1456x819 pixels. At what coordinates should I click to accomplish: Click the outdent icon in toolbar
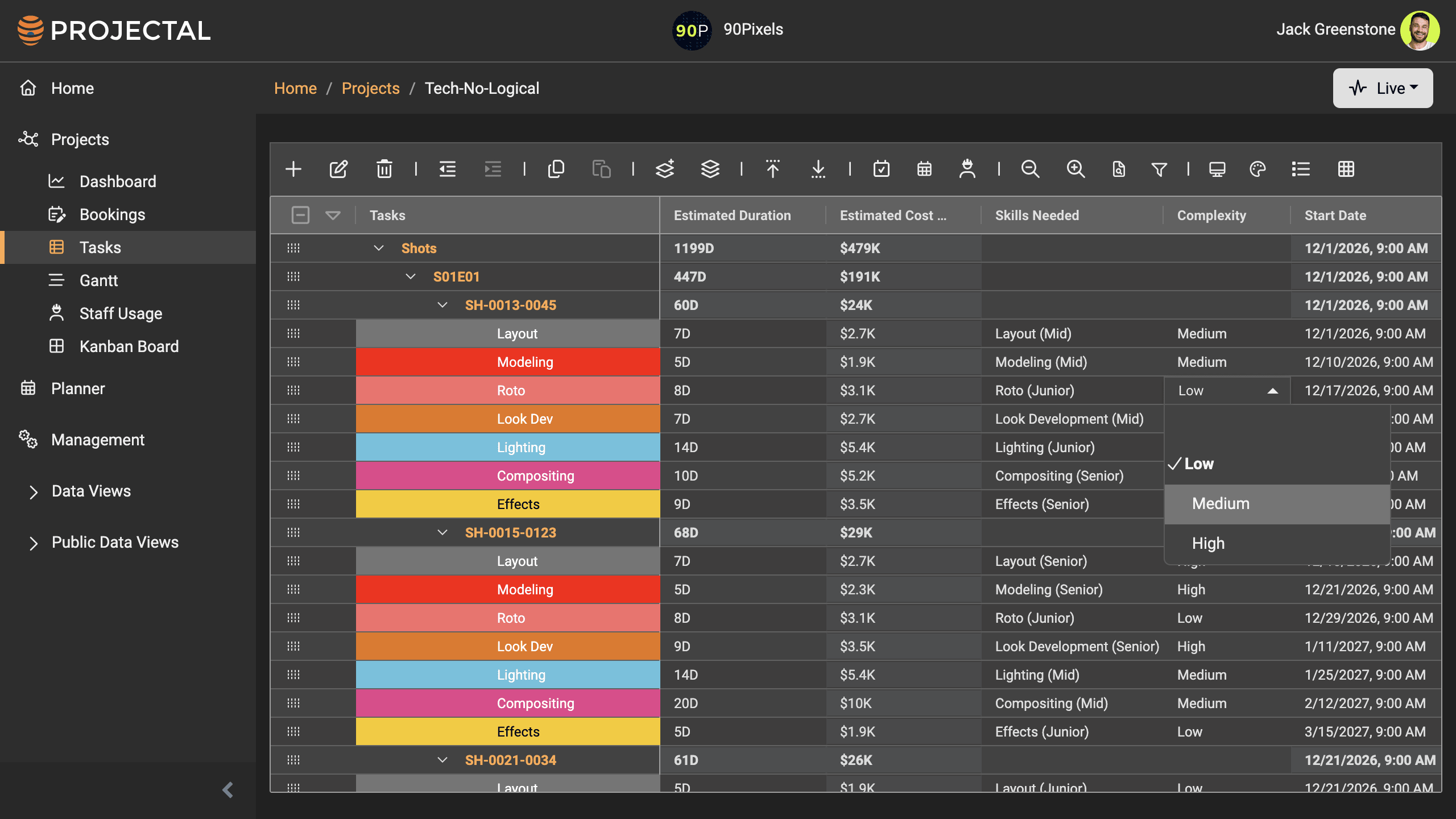(448, 169)
